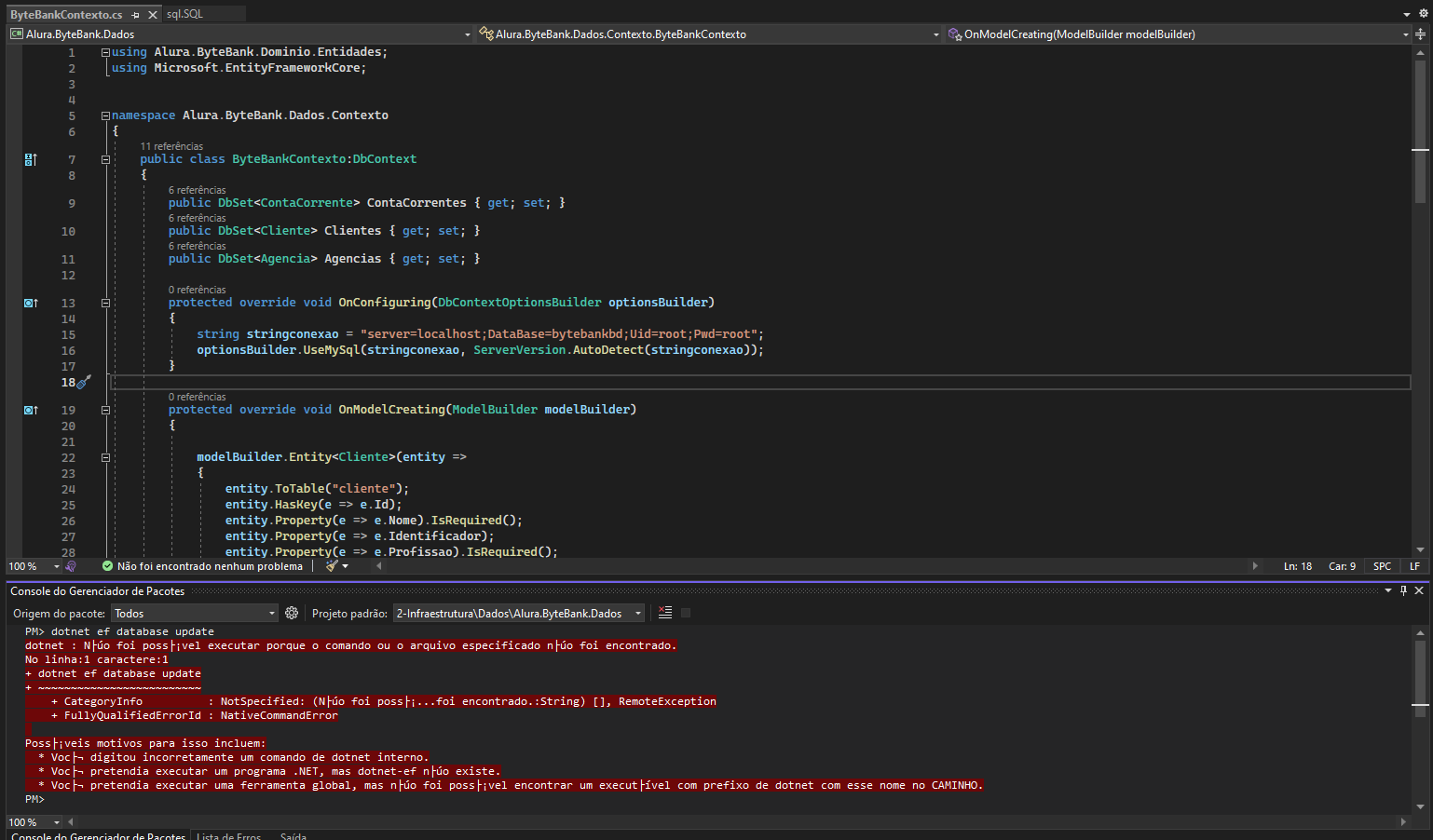
Task: Click the override indicator icon at line 19
Action: pos(31,410)
